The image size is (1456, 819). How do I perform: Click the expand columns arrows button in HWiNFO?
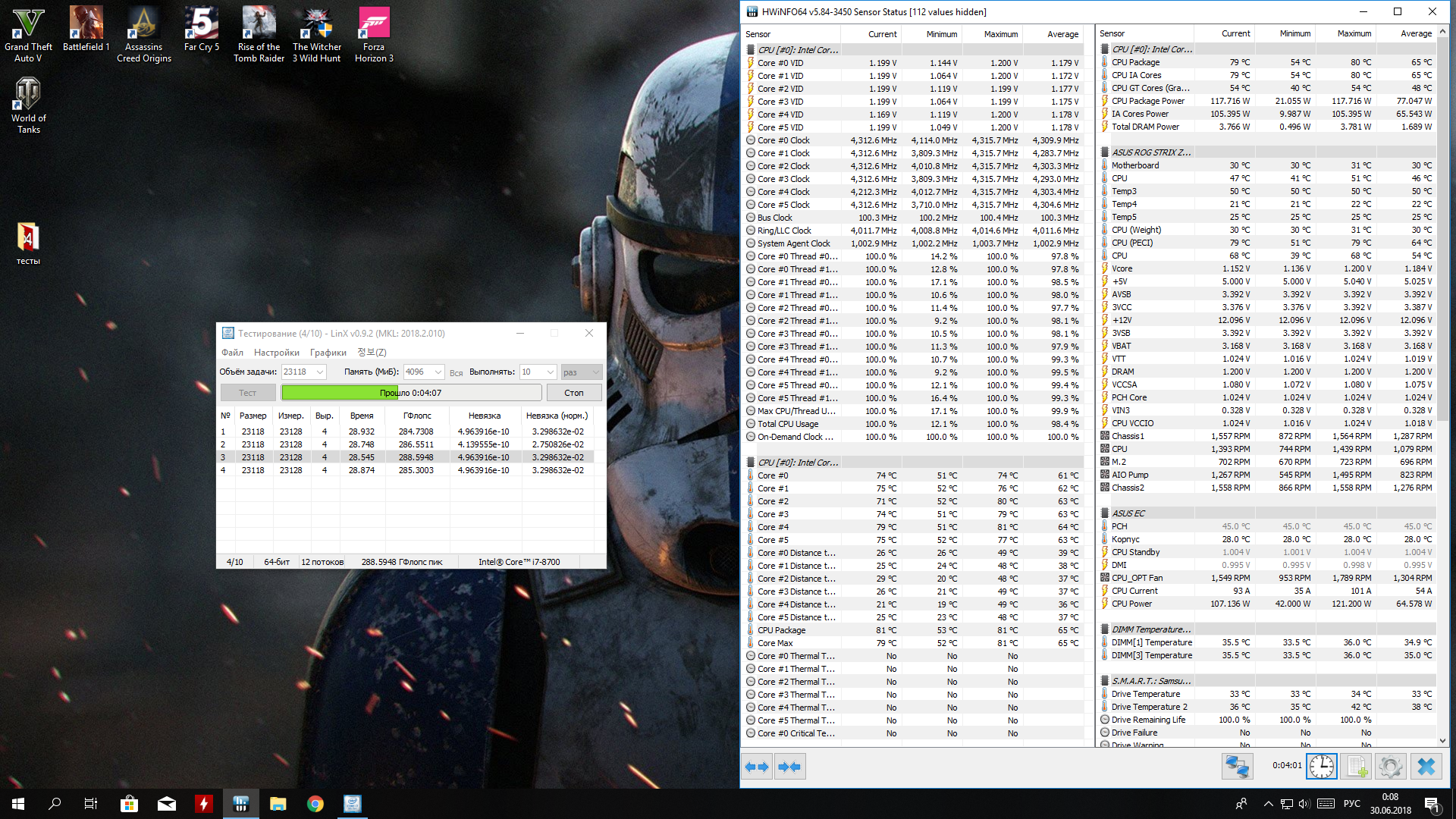pyautogui.click(x=757, y=767)
